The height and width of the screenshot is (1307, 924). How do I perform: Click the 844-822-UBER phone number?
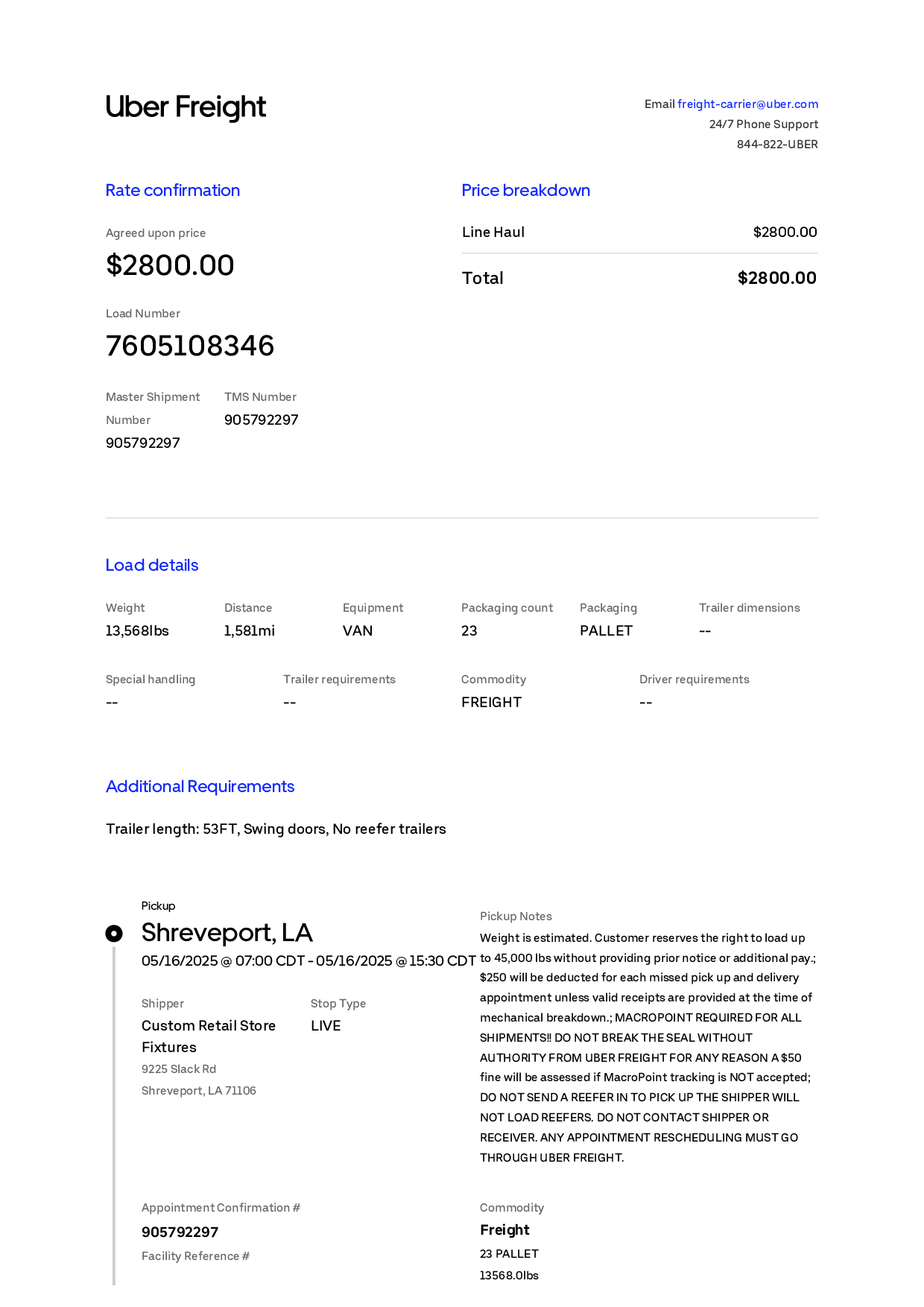(777, 145)
